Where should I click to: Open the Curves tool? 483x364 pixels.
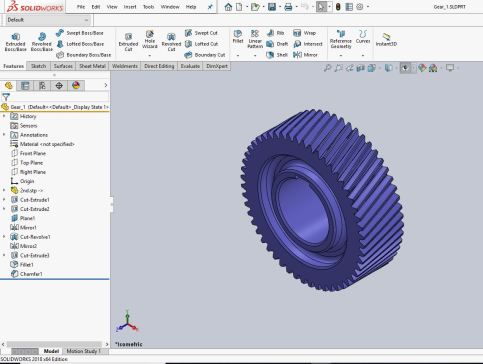tap(363, 37)
